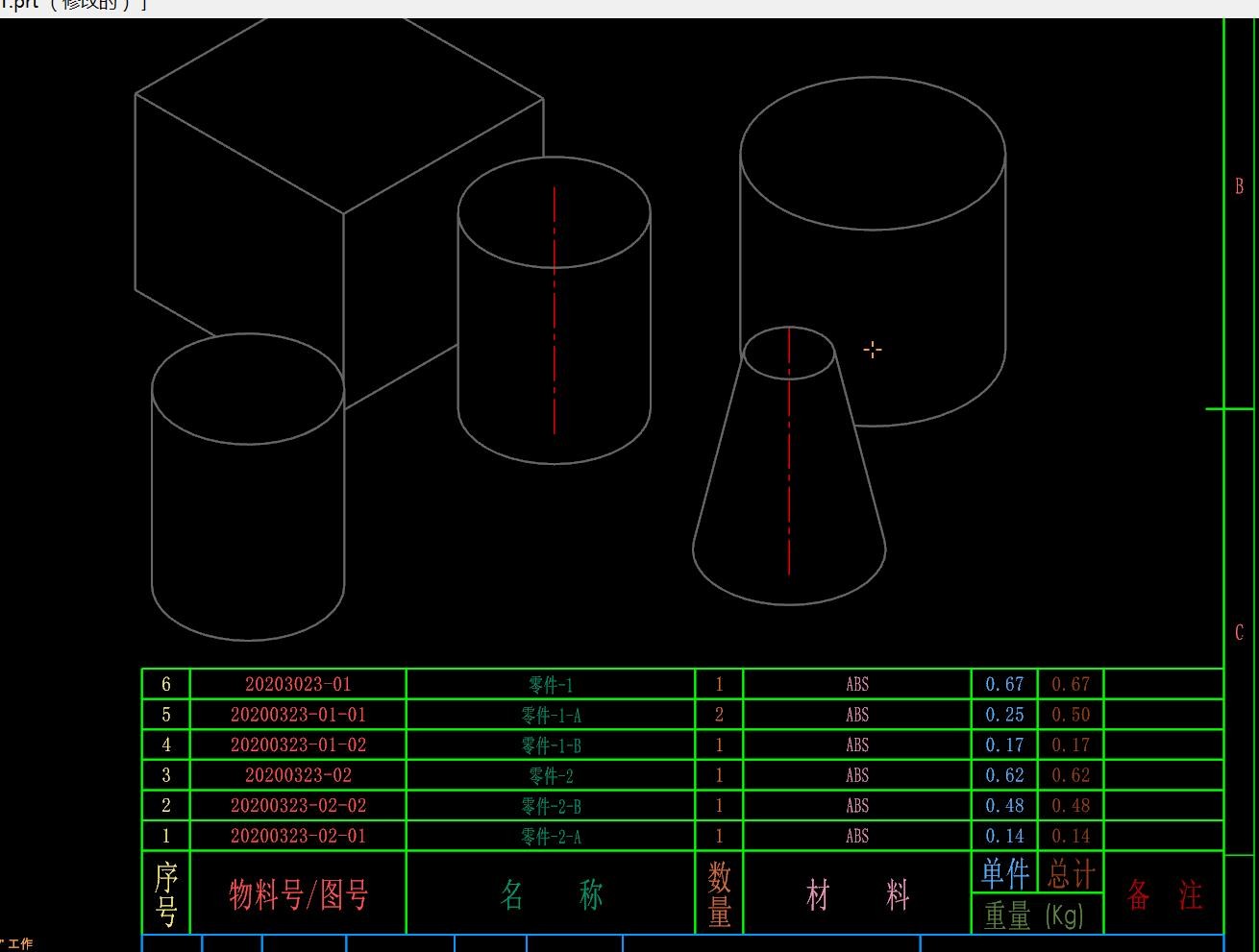Select blue unit weight 0.17
The image size is (1259, 952).
[x=1004, y=745]
